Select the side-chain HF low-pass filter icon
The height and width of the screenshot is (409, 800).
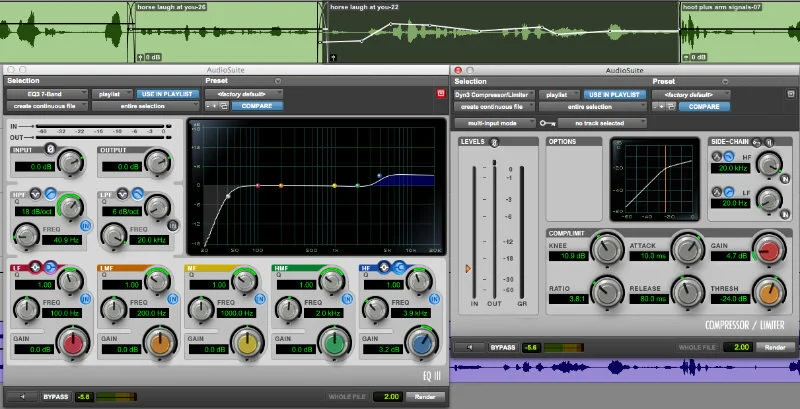click(729, 156)
